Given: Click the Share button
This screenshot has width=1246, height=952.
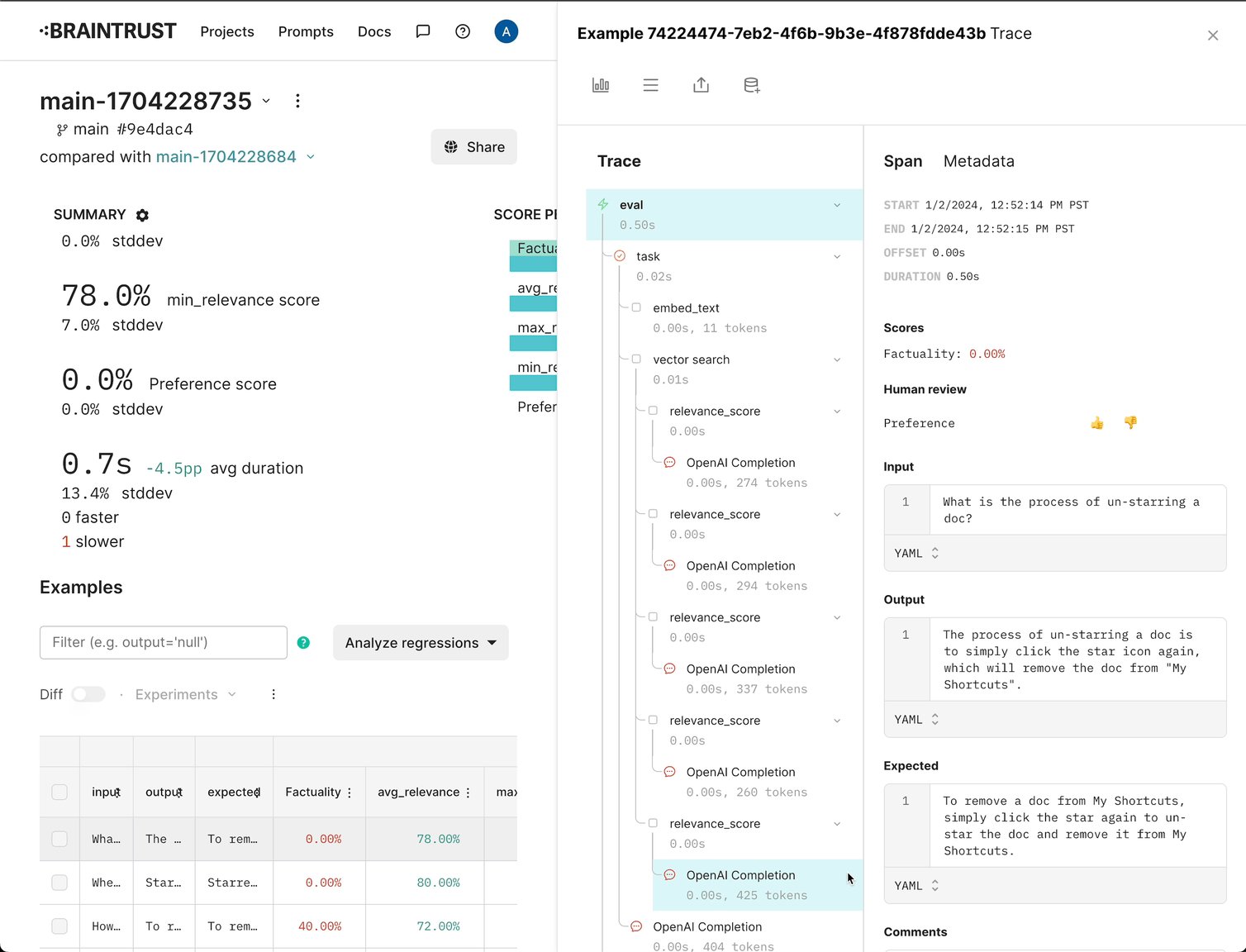Looking at the screenshot, I should click(473, 147).
